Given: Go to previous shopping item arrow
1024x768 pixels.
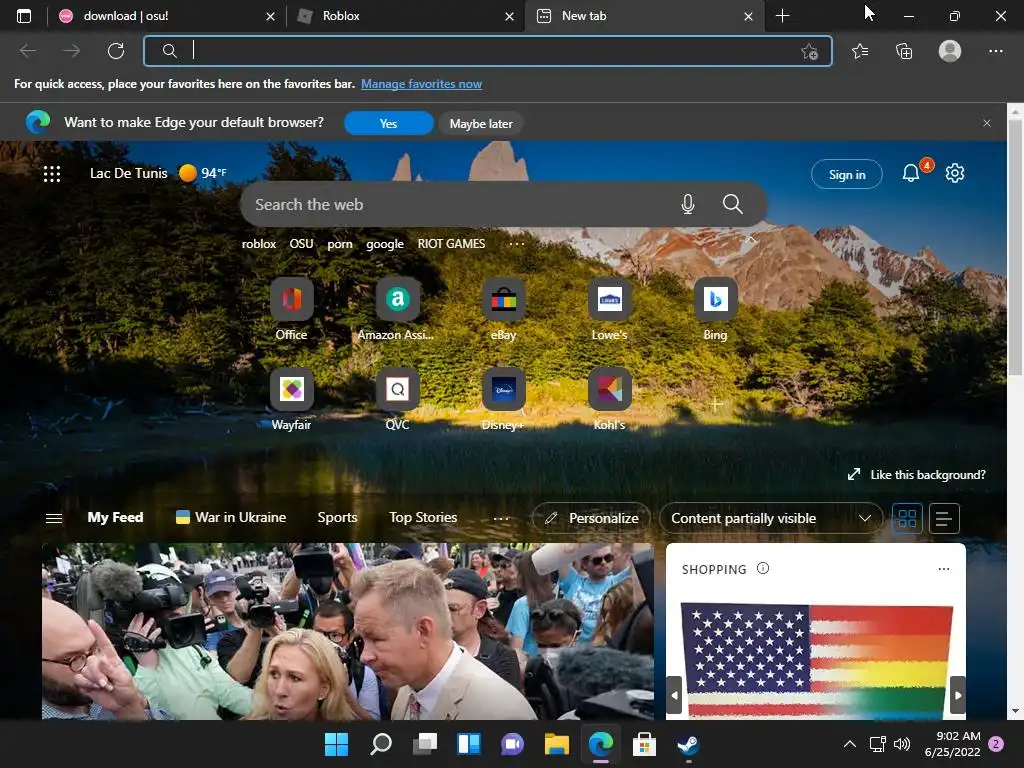Looking at the screenshot, I should [x=675, y=696].
